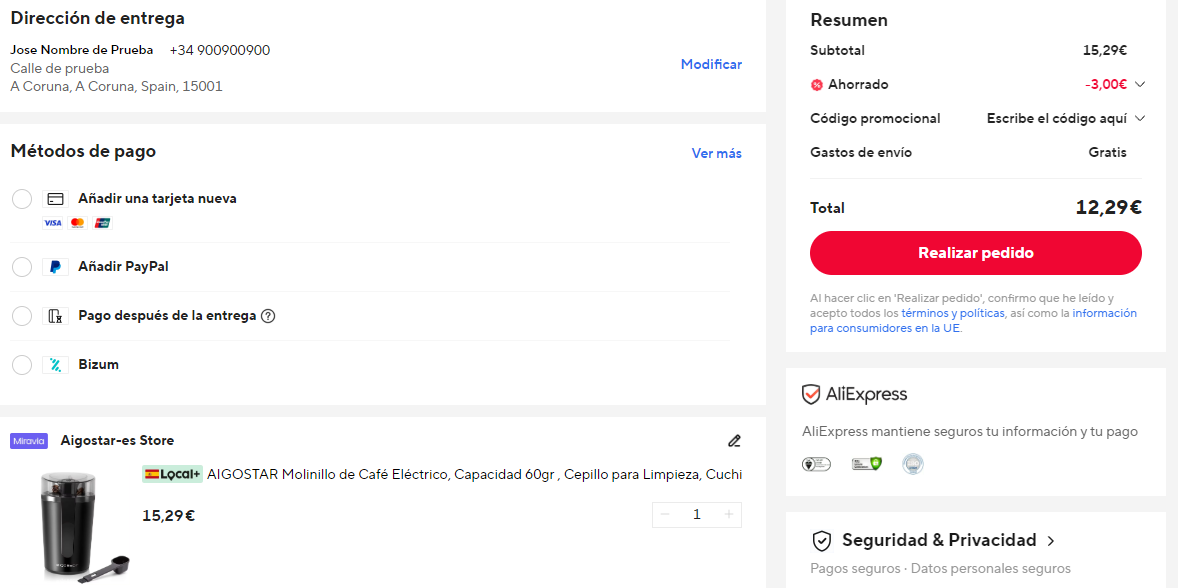Select the new card radio button

click(x=22, y=199)
